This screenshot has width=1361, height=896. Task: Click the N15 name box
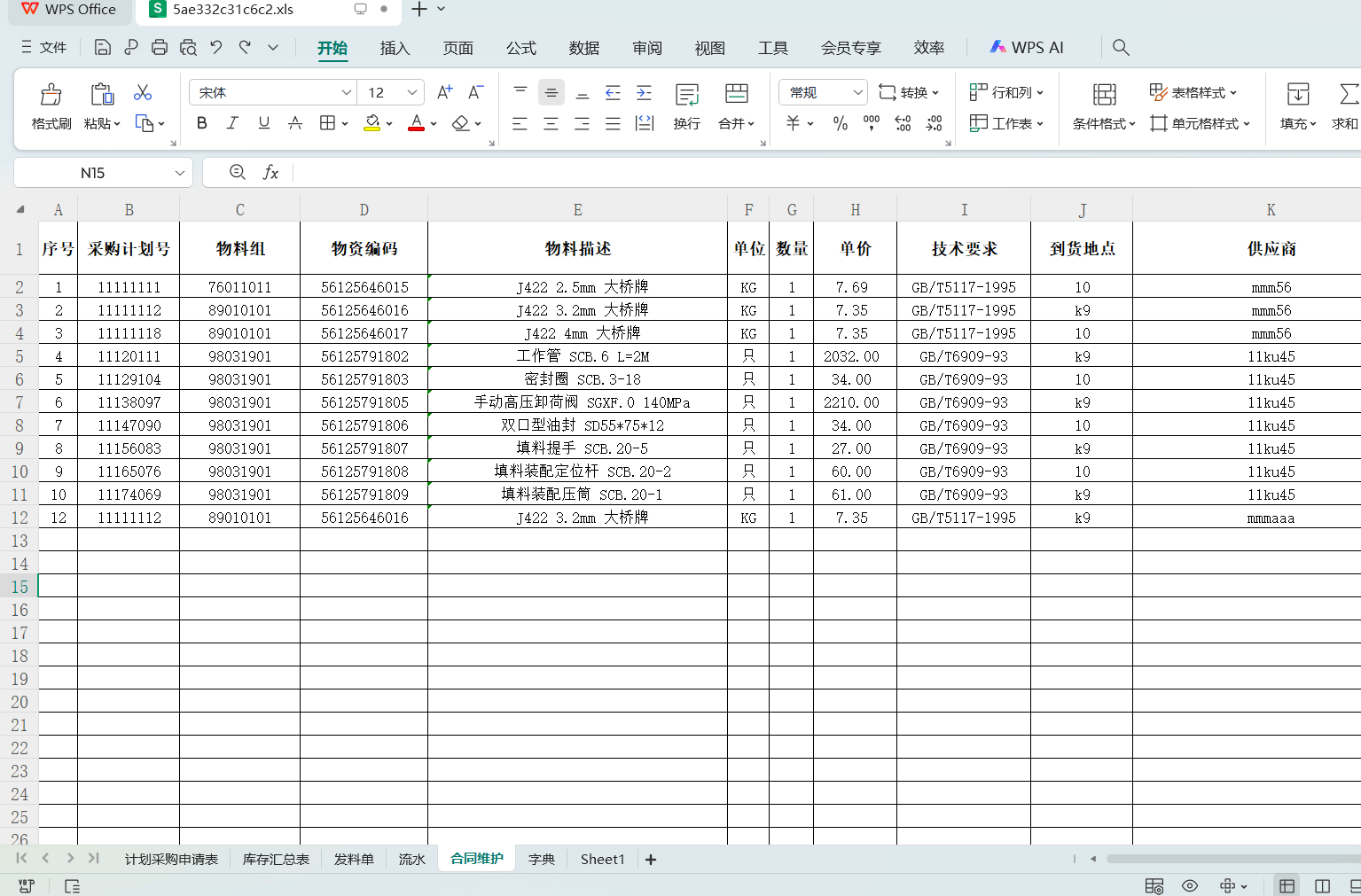click(93, 172)
